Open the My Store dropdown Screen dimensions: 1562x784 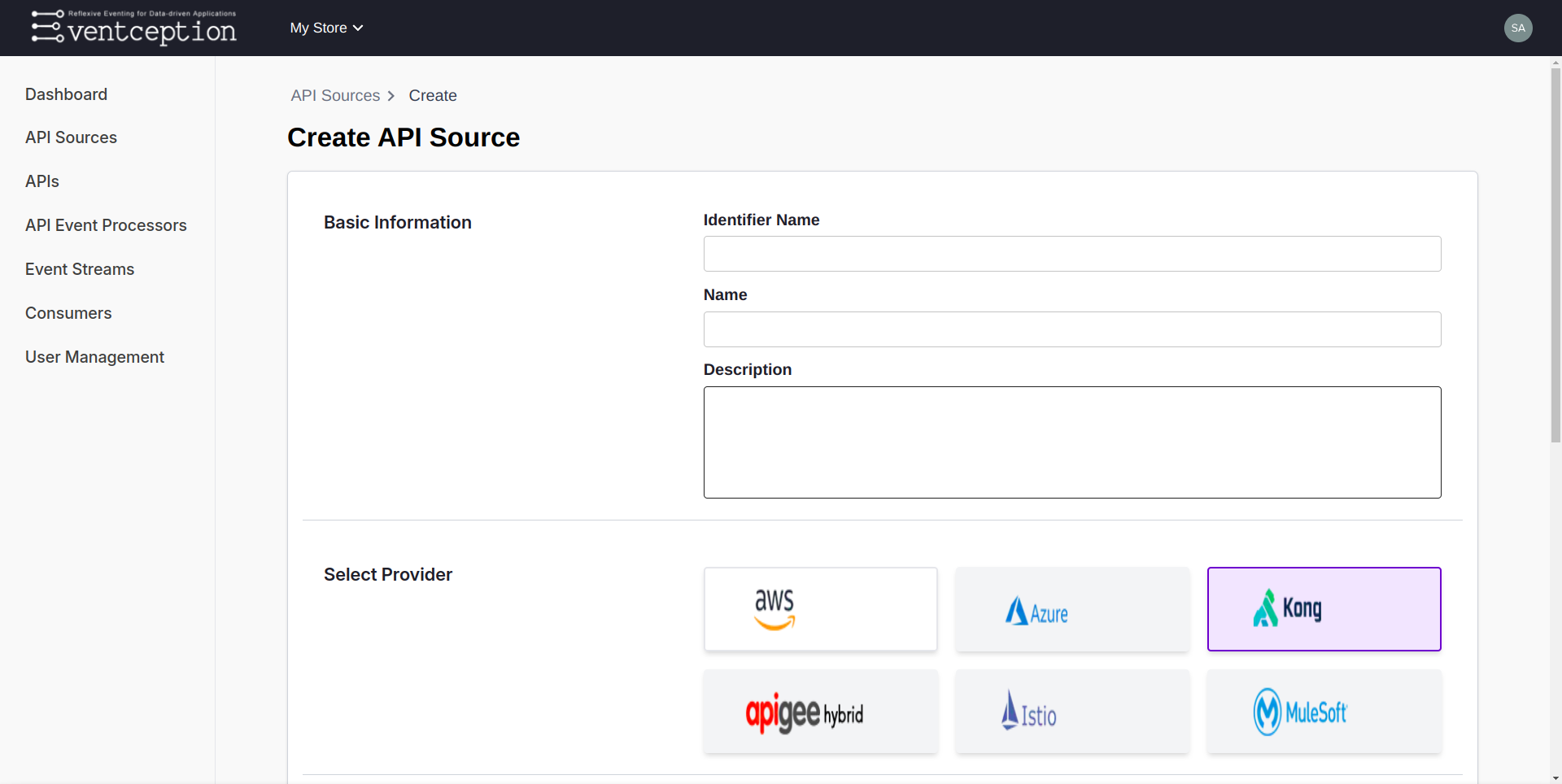point(326,28)
